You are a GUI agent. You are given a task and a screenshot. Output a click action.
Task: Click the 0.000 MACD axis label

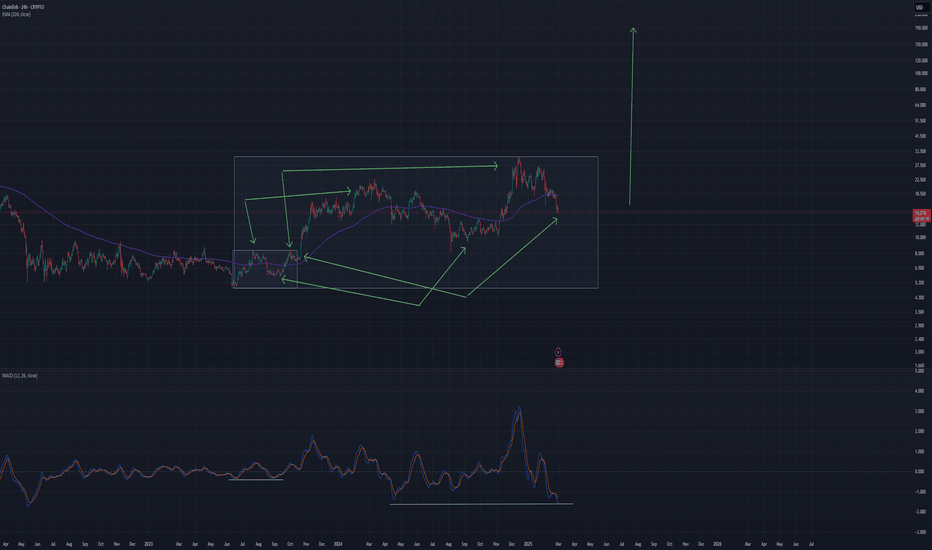(921, 472)
